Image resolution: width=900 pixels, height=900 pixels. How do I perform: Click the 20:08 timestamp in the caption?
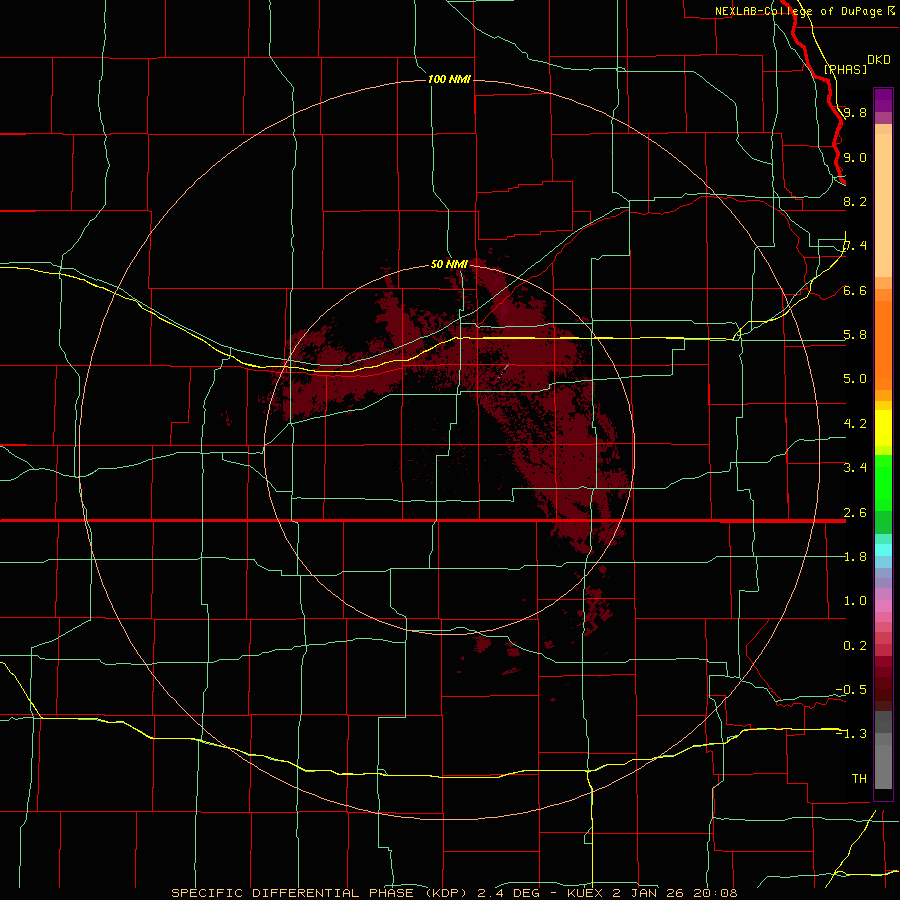pos(715,893)
